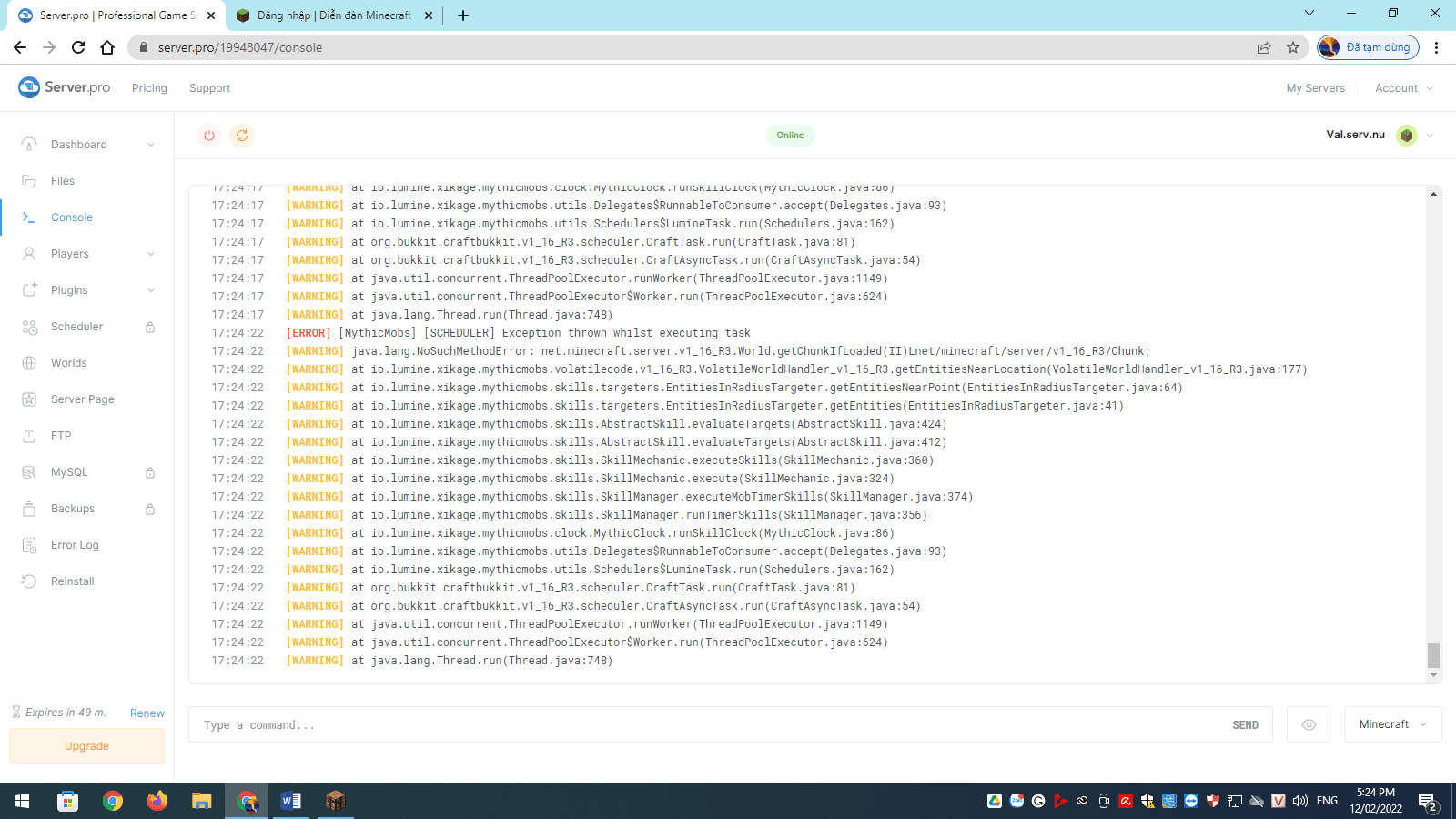The height and width of the screenshot is (819, 1456).
Task: Open the Support page
Action: click(209, 88)
